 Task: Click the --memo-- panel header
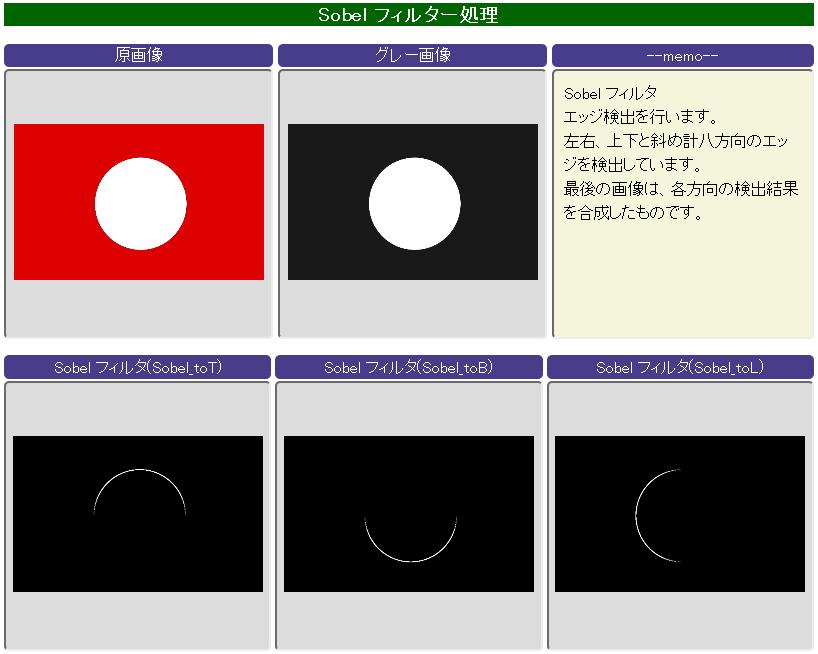(x=682, y=55)
